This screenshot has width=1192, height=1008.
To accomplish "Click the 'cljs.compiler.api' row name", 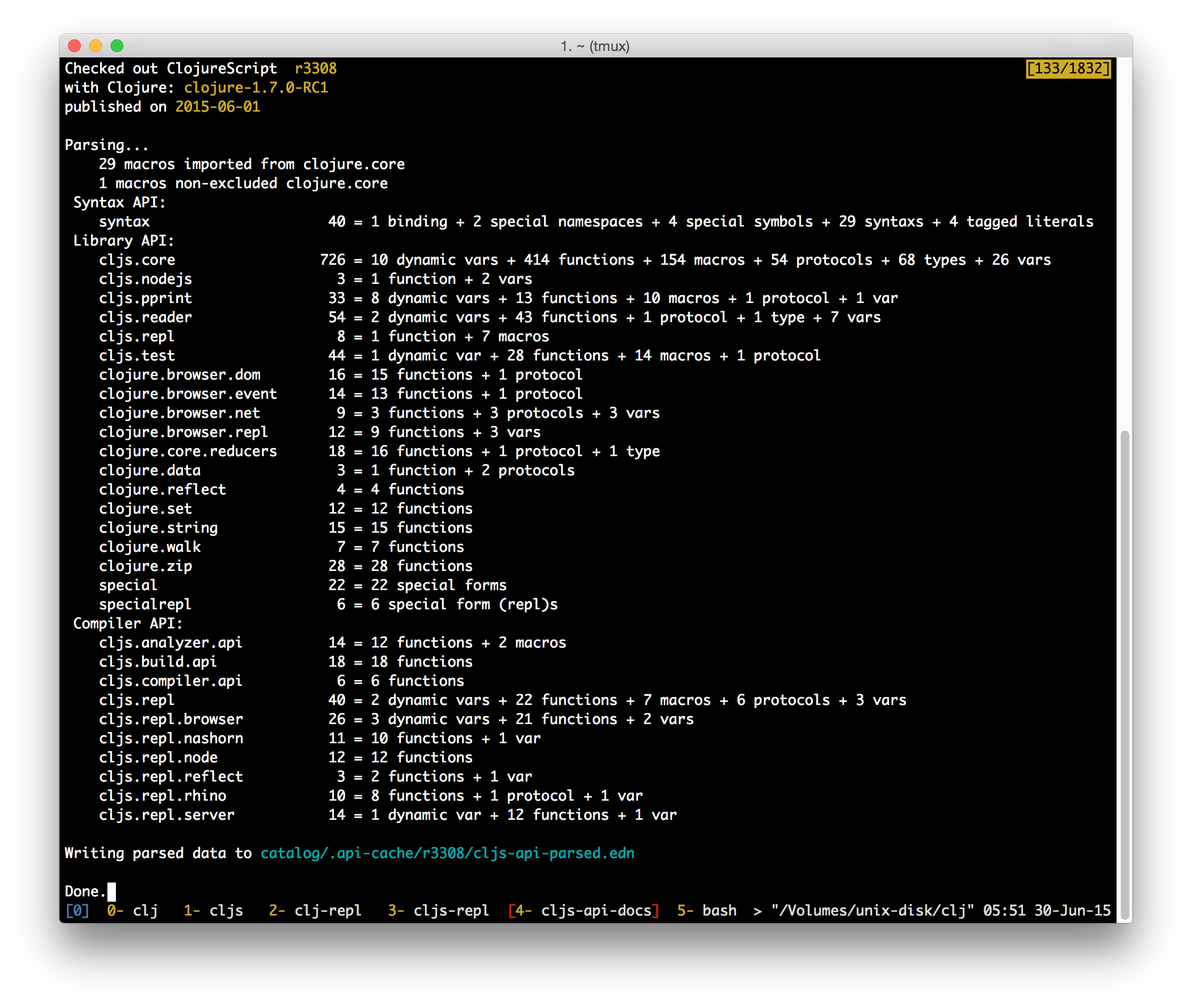I will [171, 681].
